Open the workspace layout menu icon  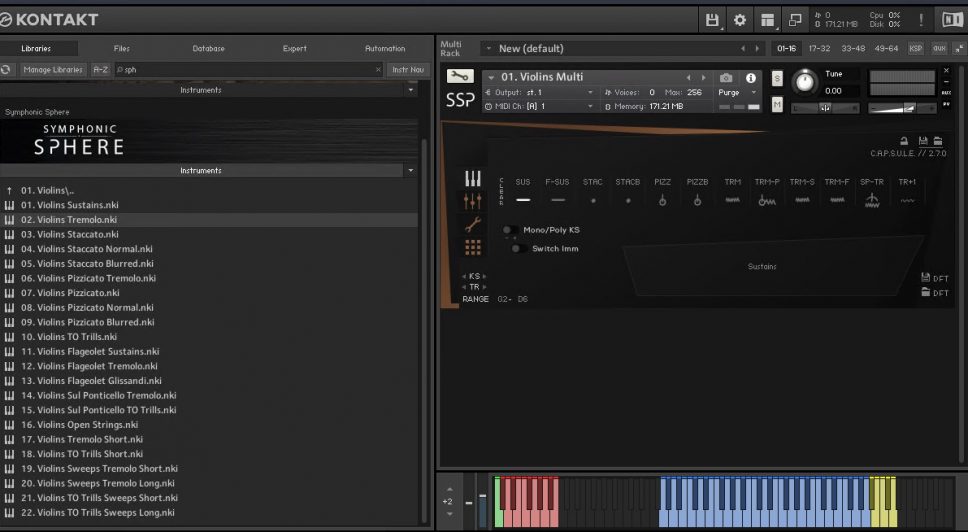(x=767, y=20)
